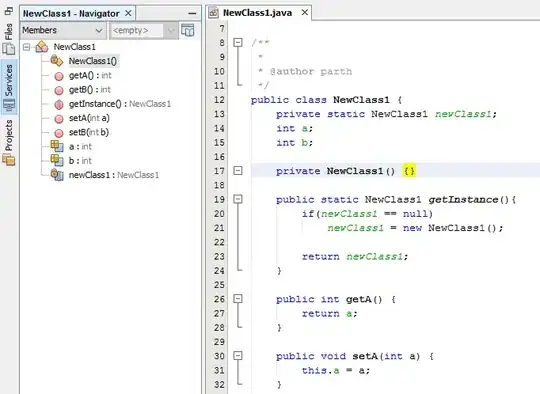This screenshot has height=394, width=540.
Task: Toggle code fold for getA at line 26
Action: point(238,299)
